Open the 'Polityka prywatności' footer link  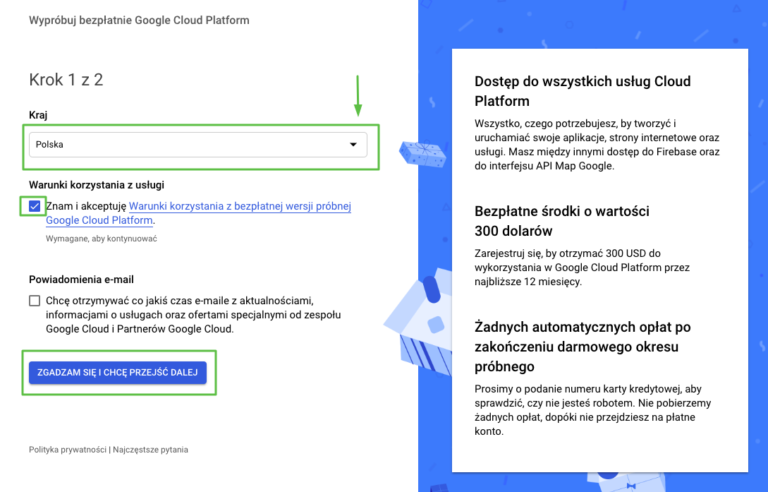tap(67, 450)
